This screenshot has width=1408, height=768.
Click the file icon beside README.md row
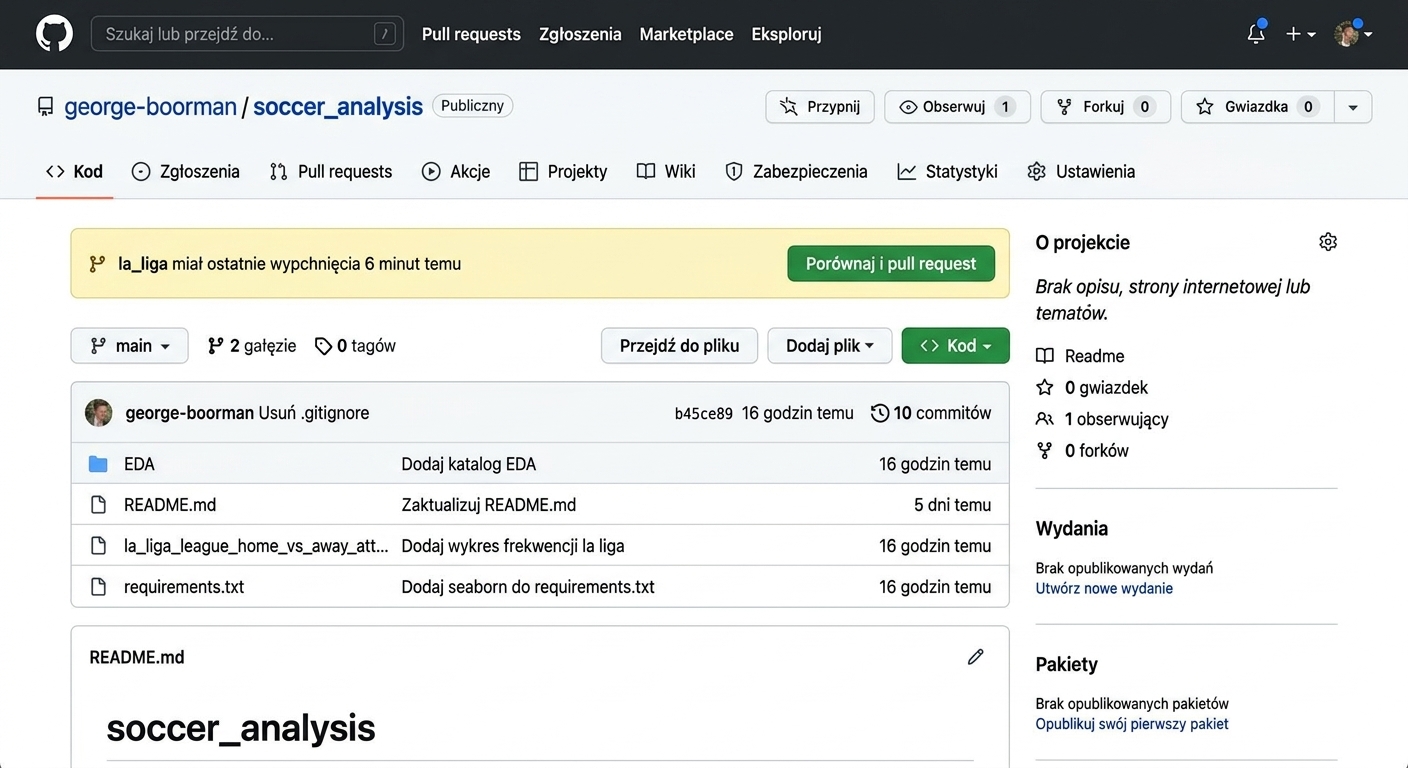tap(98, 505)
